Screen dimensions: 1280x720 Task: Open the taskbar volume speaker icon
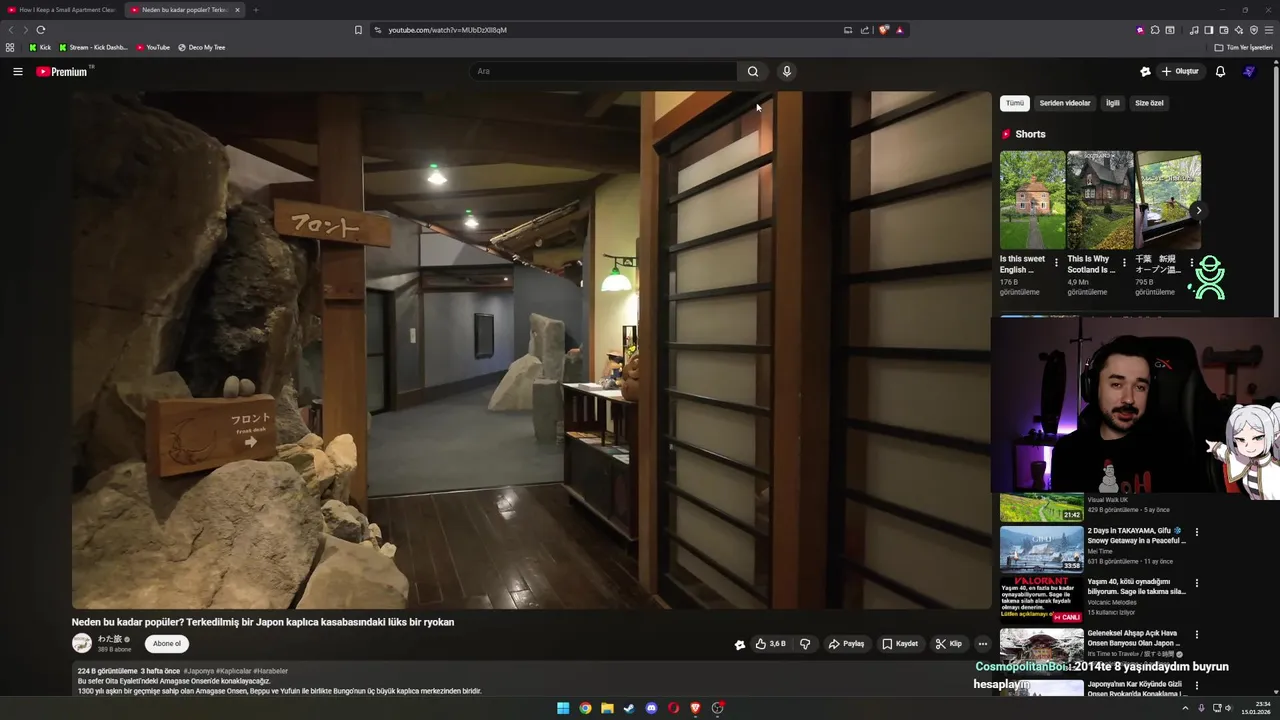(1230, 708)
